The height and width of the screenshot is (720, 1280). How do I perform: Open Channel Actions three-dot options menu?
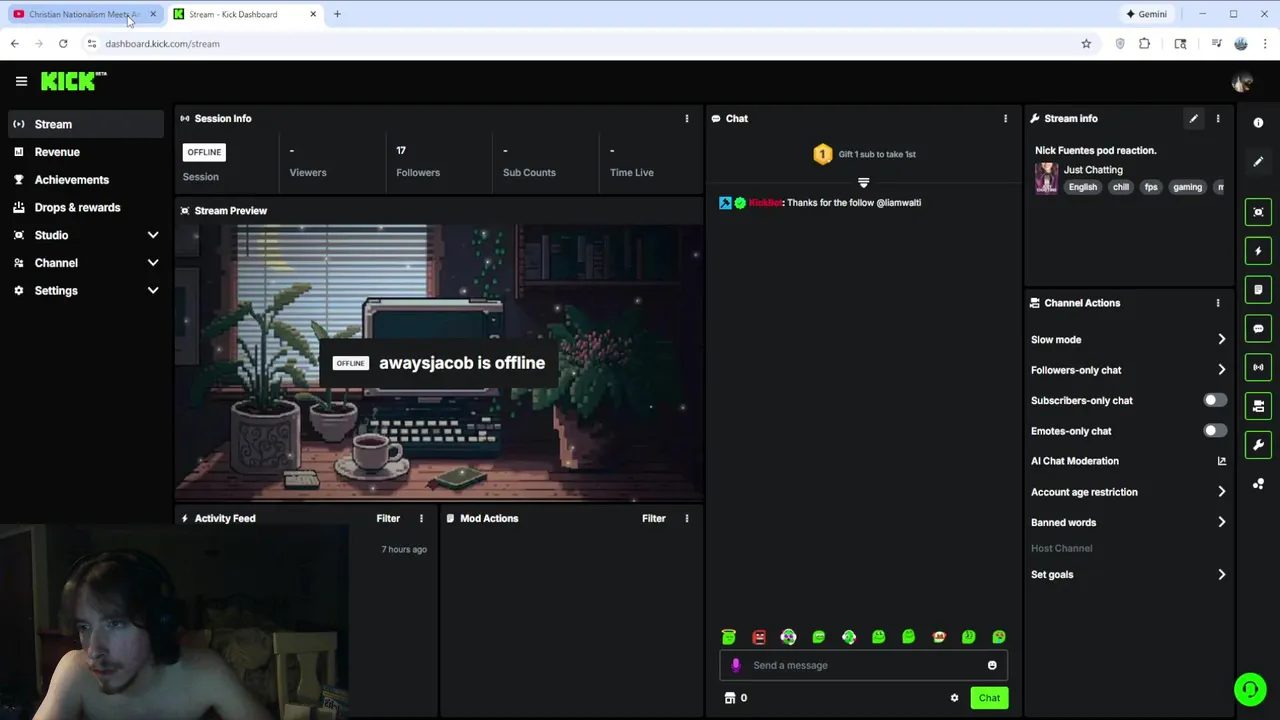tap(1217, 303)
